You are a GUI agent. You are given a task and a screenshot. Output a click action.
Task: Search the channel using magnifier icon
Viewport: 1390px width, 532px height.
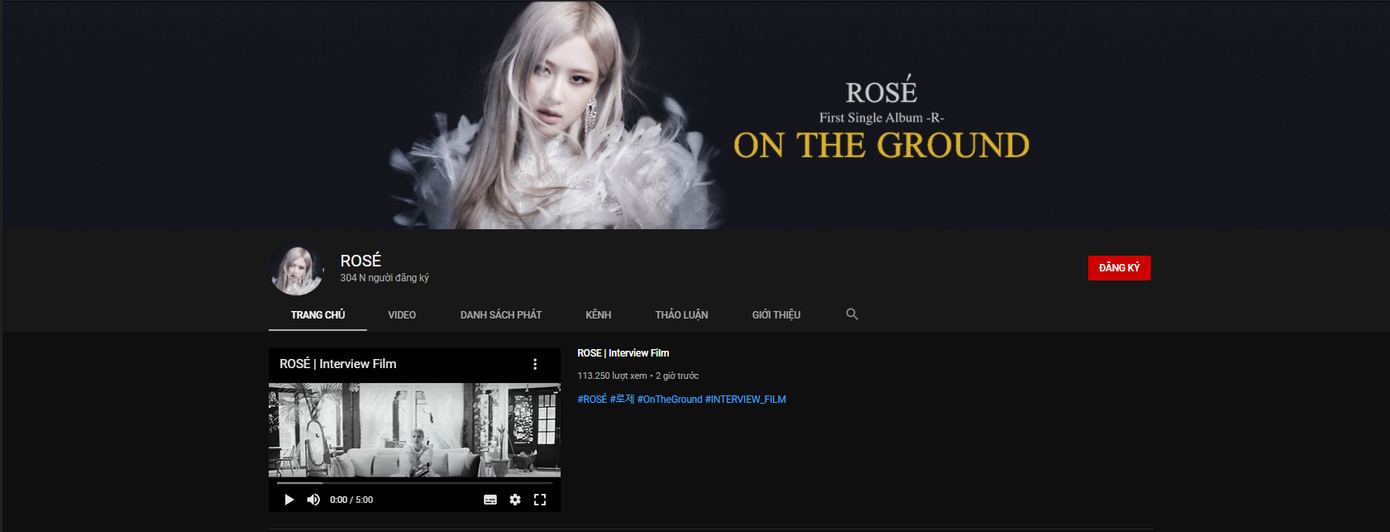(852, 314)
